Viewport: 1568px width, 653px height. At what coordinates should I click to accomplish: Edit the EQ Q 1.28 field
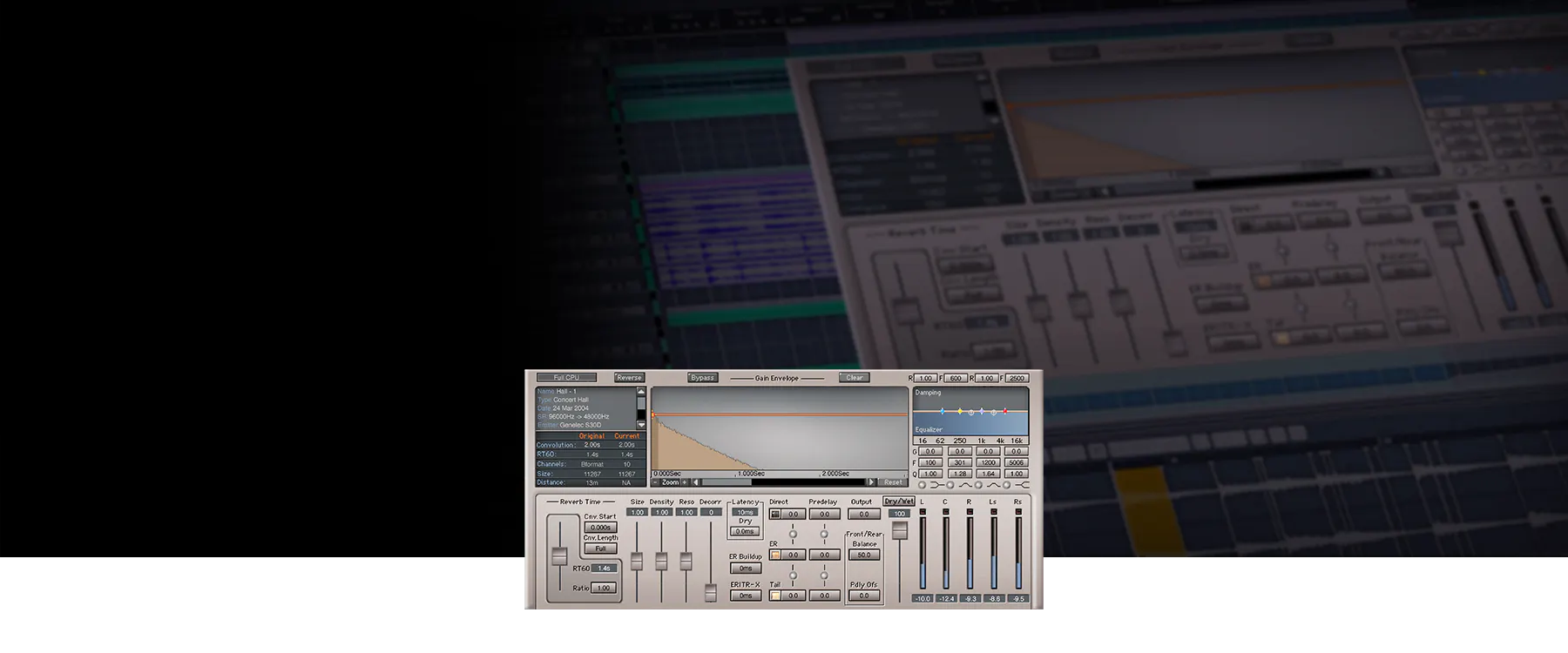click(960, 474)
